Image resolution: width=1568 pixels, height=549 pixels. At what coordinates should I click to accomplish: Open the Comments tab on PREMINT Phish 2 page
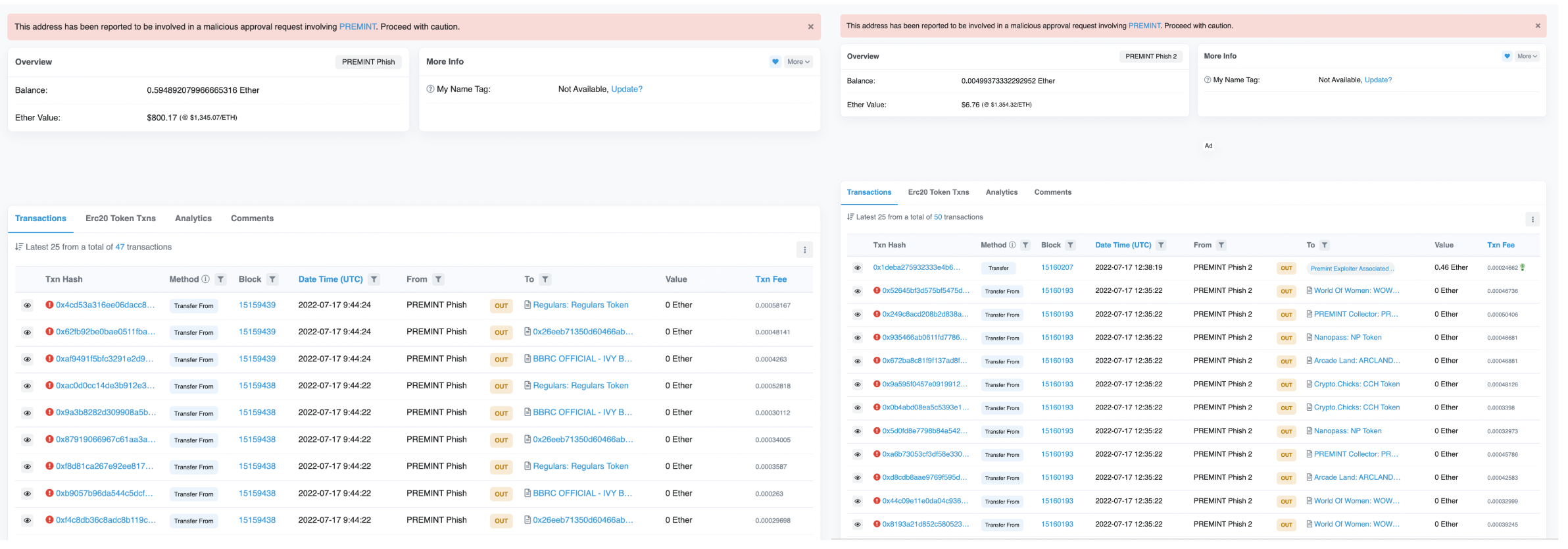[1052, 192]
